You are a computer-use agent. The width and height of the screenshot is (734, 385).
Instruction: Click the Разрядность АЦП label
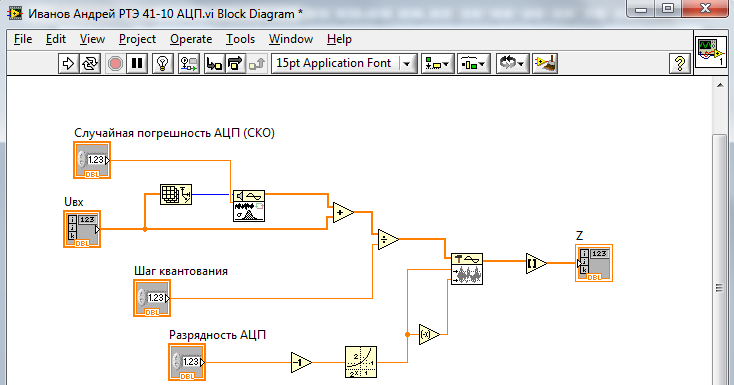coord(217,335)
